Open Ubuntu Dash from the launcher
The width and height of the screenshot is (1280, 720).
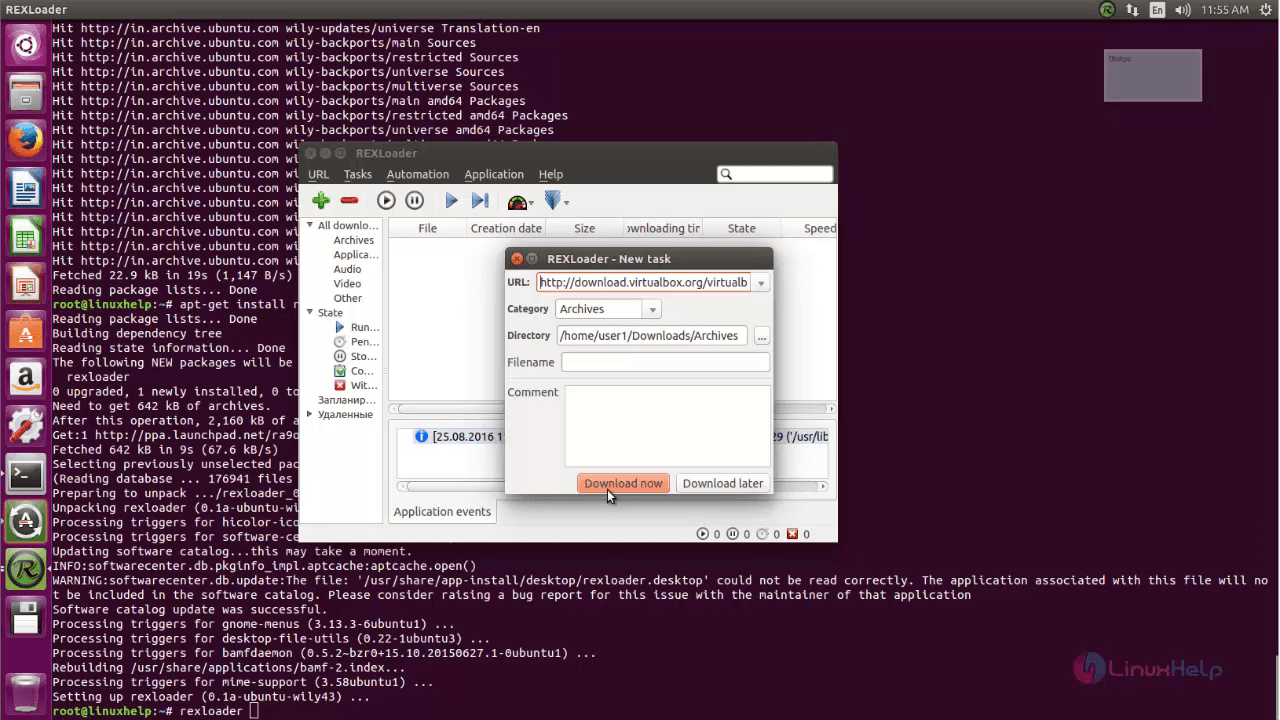pos(25,45)
